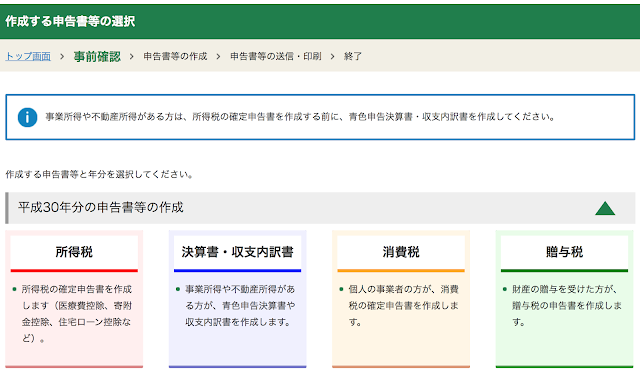
Task: Click the 終了 breadcrumb step
Action: click(x=353, y=56)
